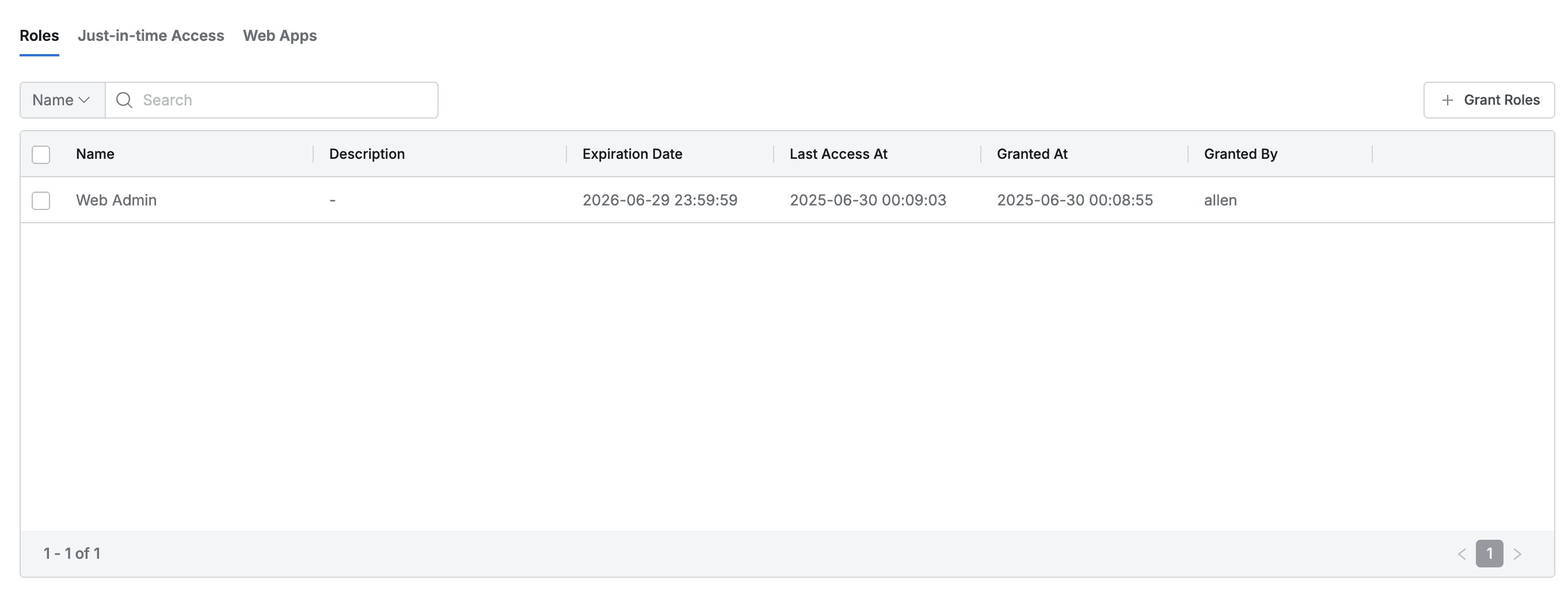The width and height of the screenshot is (1568, 595).
Task: Click the Last Access At header
Action: pyautogui.click(x=838, y=155)
